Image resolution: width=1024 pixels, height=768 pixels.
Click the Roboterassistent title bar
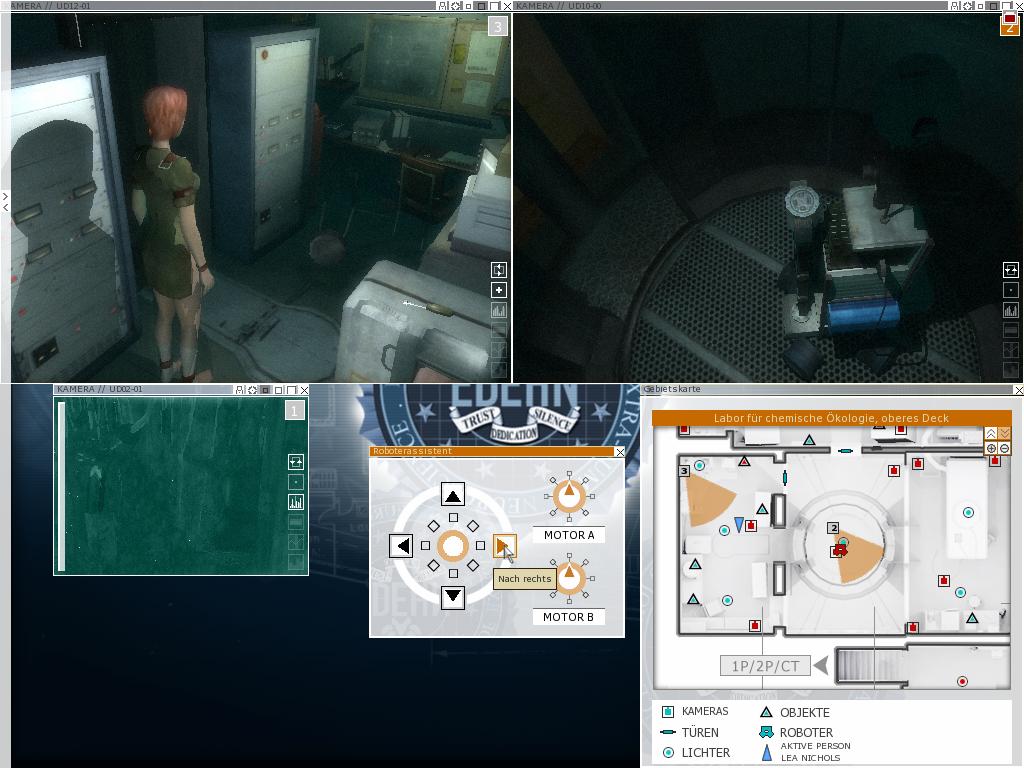point(492,451)
